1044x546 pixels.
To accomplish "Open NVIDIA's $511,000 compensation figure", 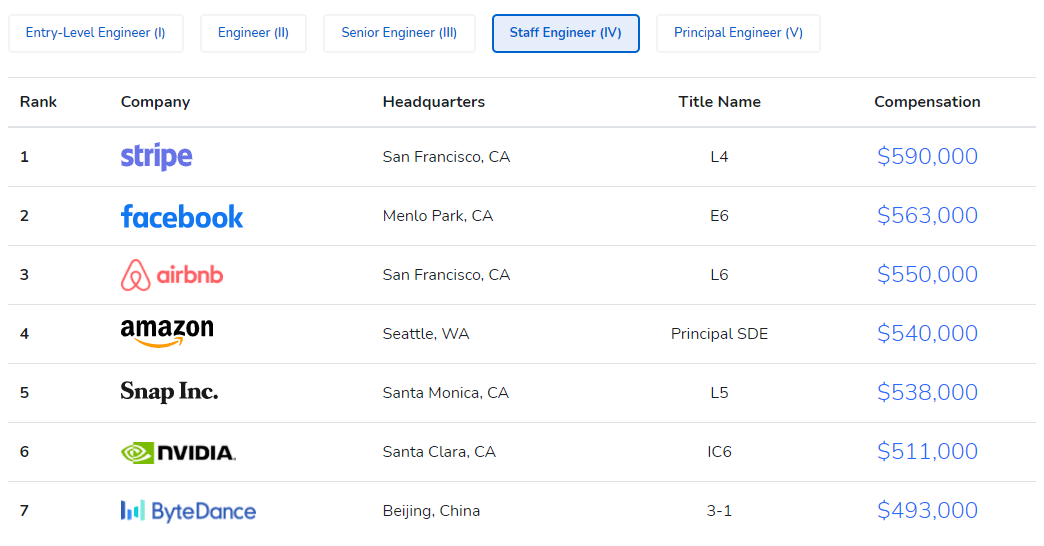I will click(x=927, y=451).
